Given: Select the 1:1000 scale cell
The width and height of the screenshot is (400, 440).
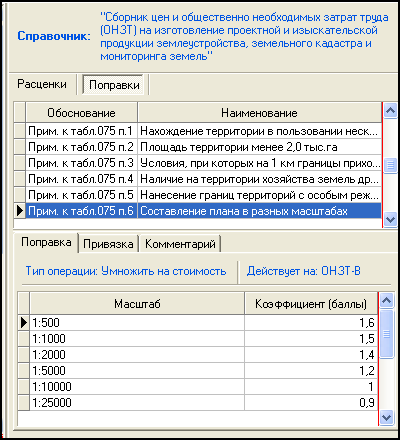Looking at the screenshot, I should coord(137,339).
